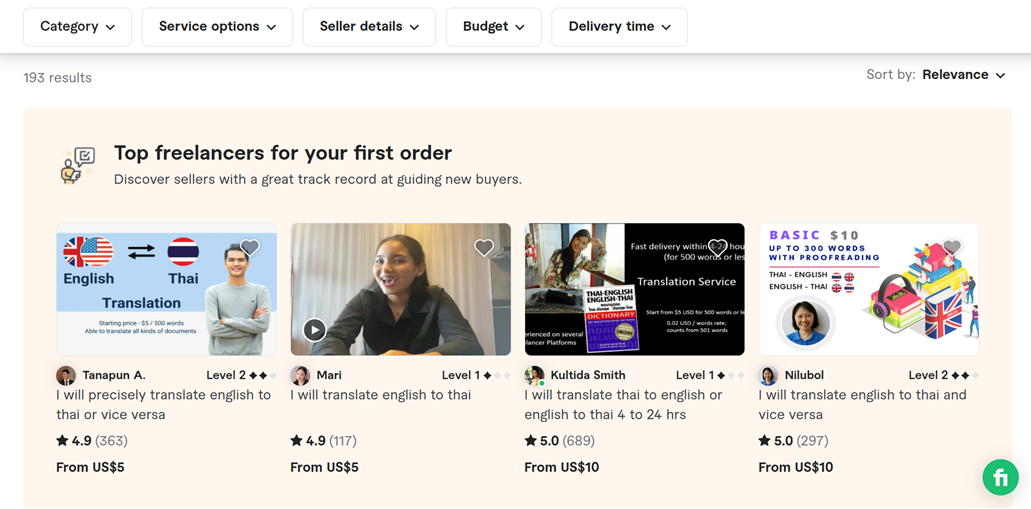Expand the Budget filter dropdown

pyautogui.click(x=493, y=27)
